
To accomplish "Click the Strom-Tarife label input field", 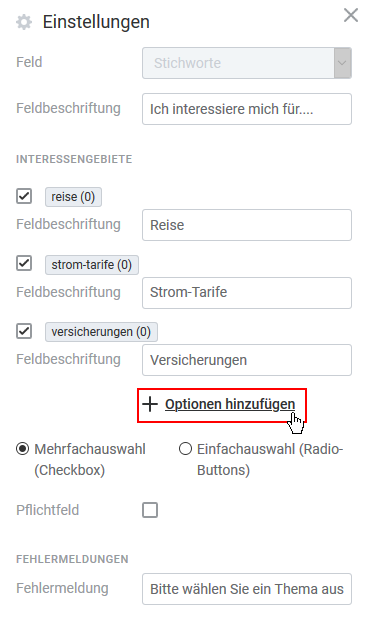I will click(247, 293).
